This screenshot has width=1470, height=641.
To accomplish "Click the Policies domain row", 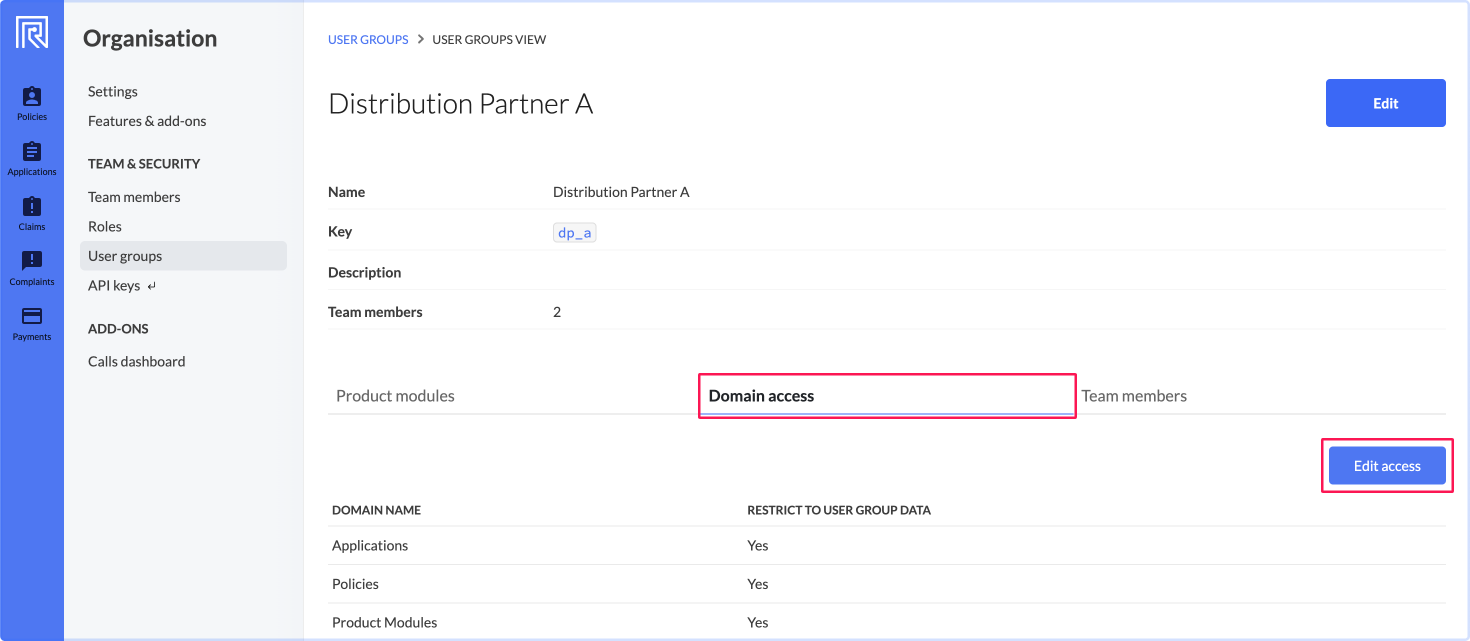I will (887, 584).
